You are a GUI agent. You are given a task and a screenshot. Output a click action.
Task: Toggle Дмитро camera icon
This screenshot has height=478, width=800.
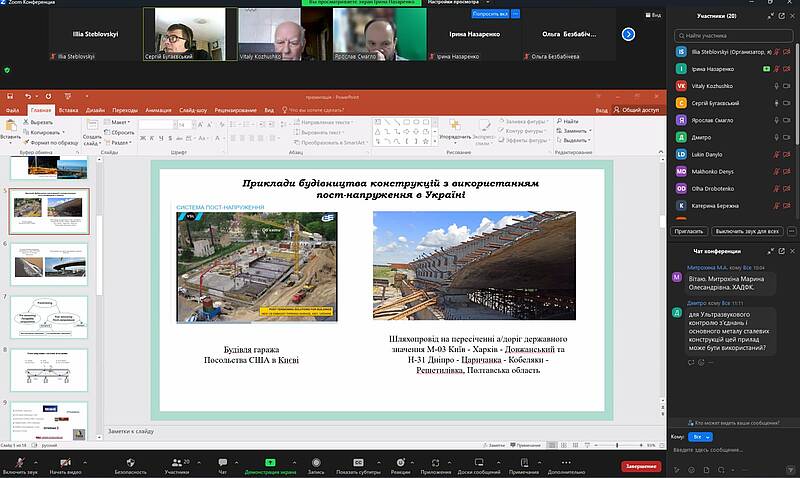pyautogui.click(x=787, y=137)
